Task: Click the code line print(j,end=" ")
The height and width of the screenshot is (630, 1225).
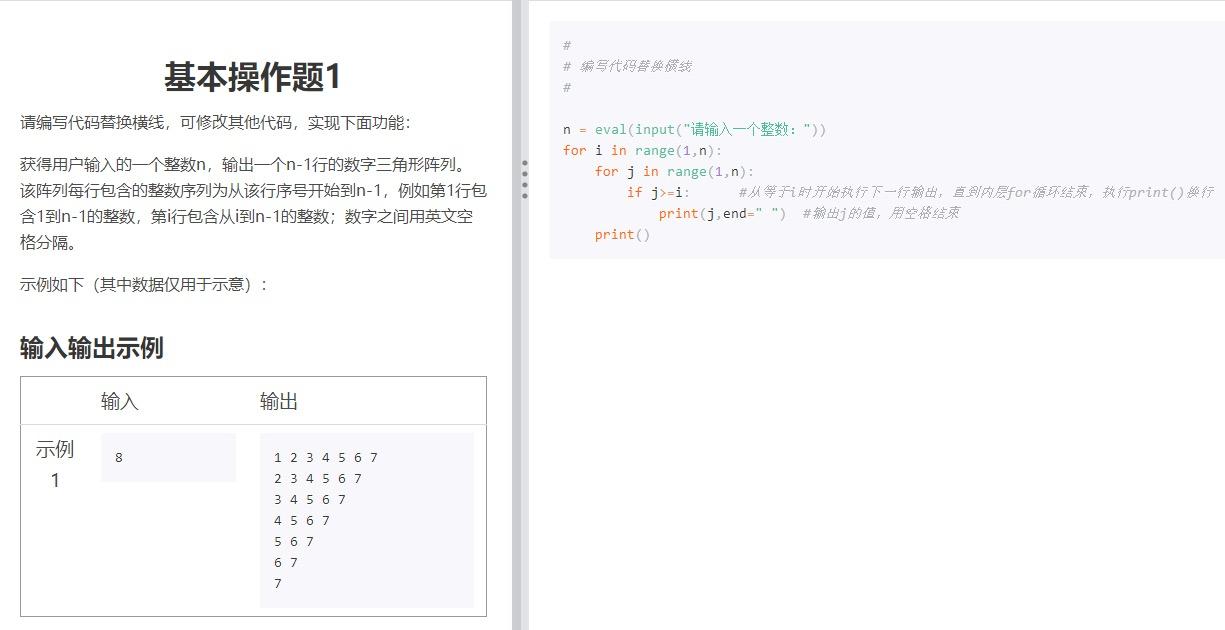Action: (722, 213)
